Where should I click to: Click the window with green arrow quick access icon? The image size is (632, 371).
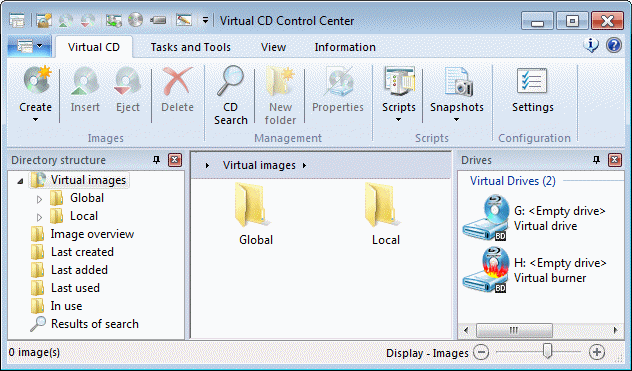(114, 20)
